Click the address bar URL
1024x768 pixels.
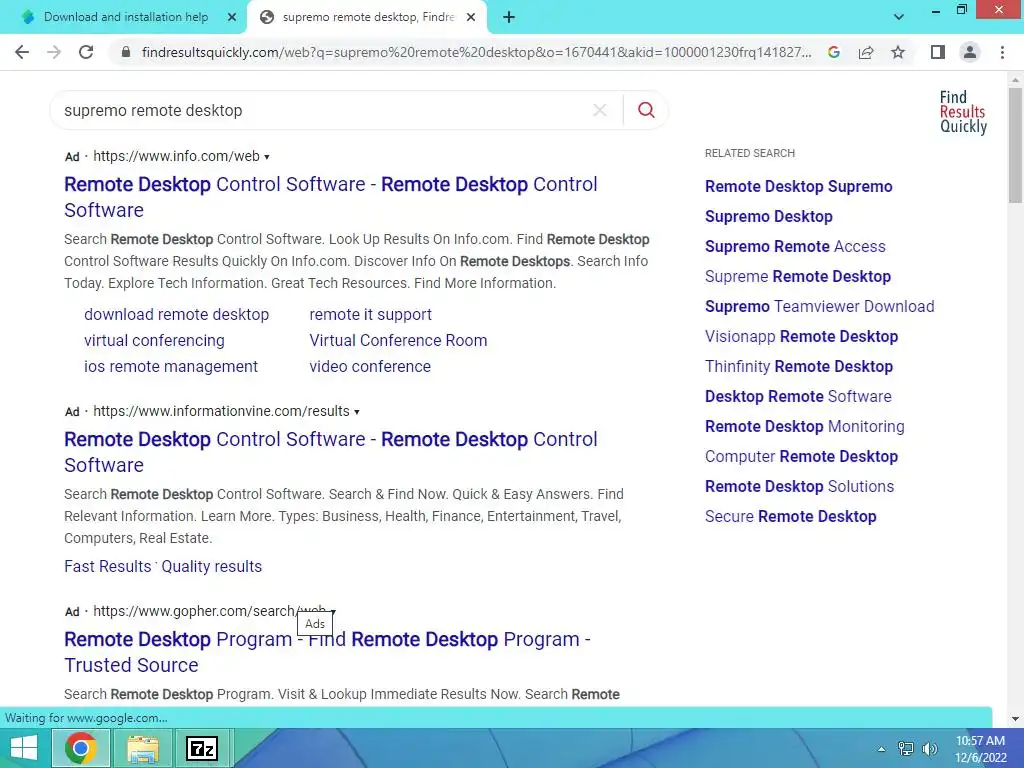(x=476, y=52)
